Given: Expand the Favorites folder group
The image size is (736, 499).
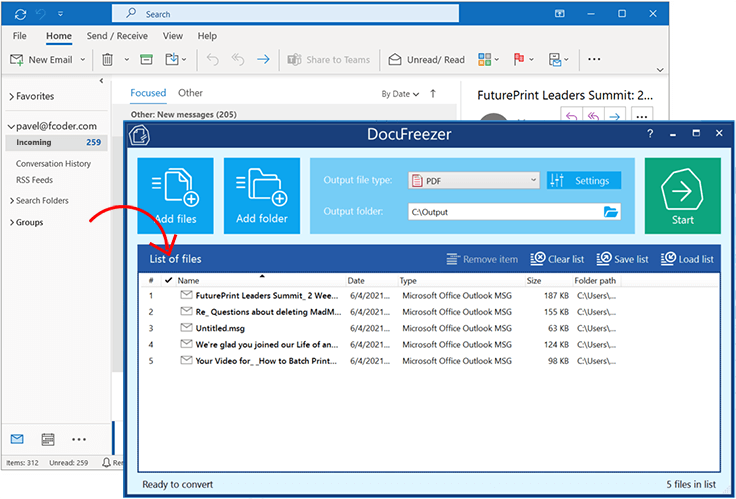Looking at the screenshot, I should tap(11, 97).
